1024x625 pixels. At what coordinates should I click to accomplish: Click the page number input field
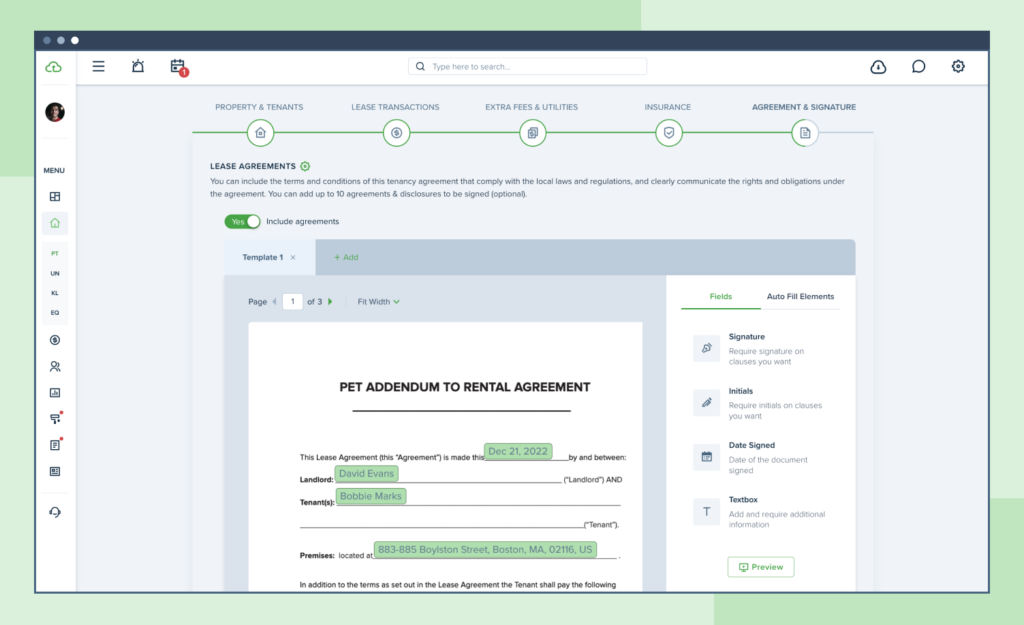pyautogui.click(x=293, y=301)
